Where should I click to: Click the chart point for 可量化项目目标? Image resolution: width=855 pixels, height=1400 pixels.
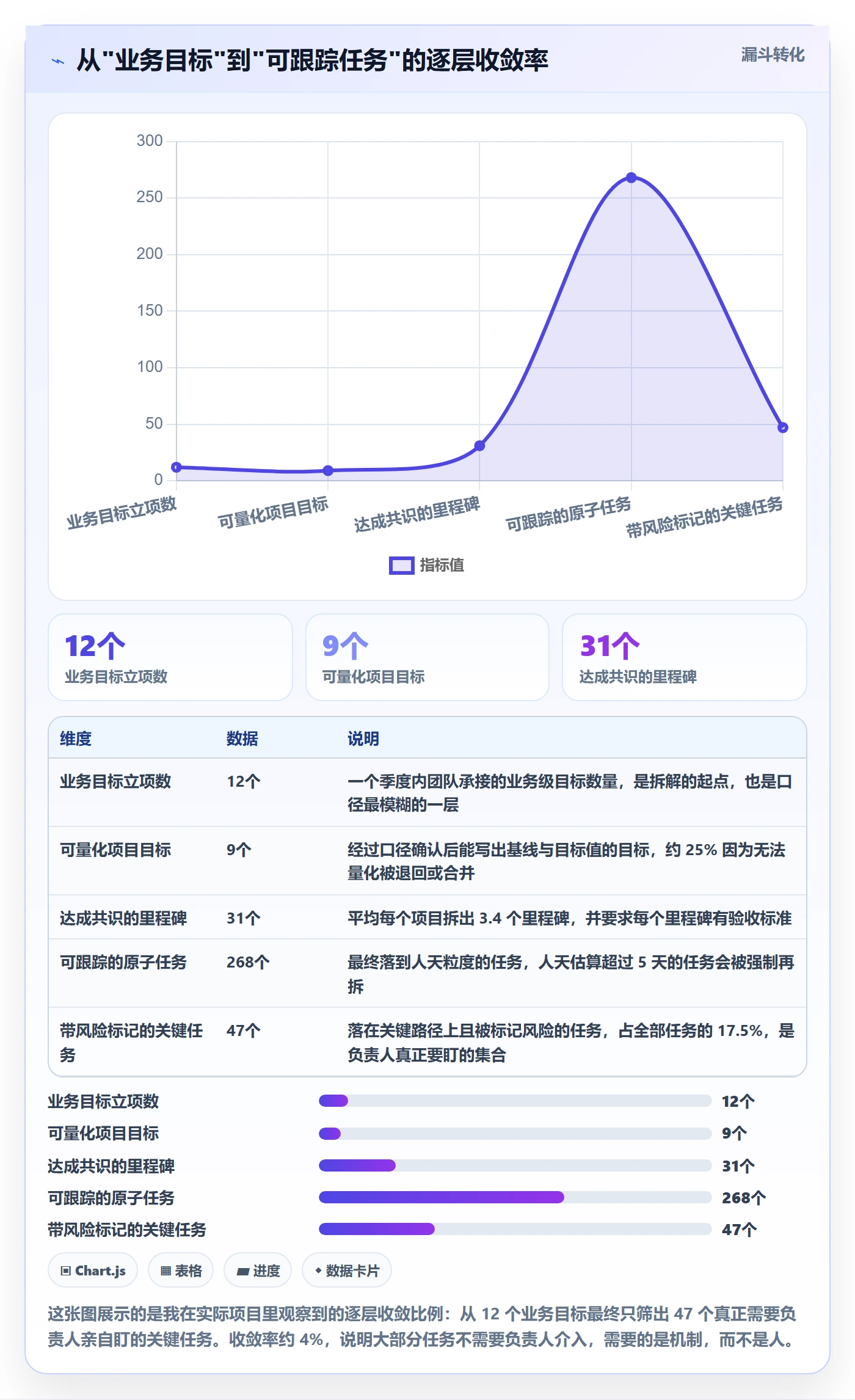328,470
